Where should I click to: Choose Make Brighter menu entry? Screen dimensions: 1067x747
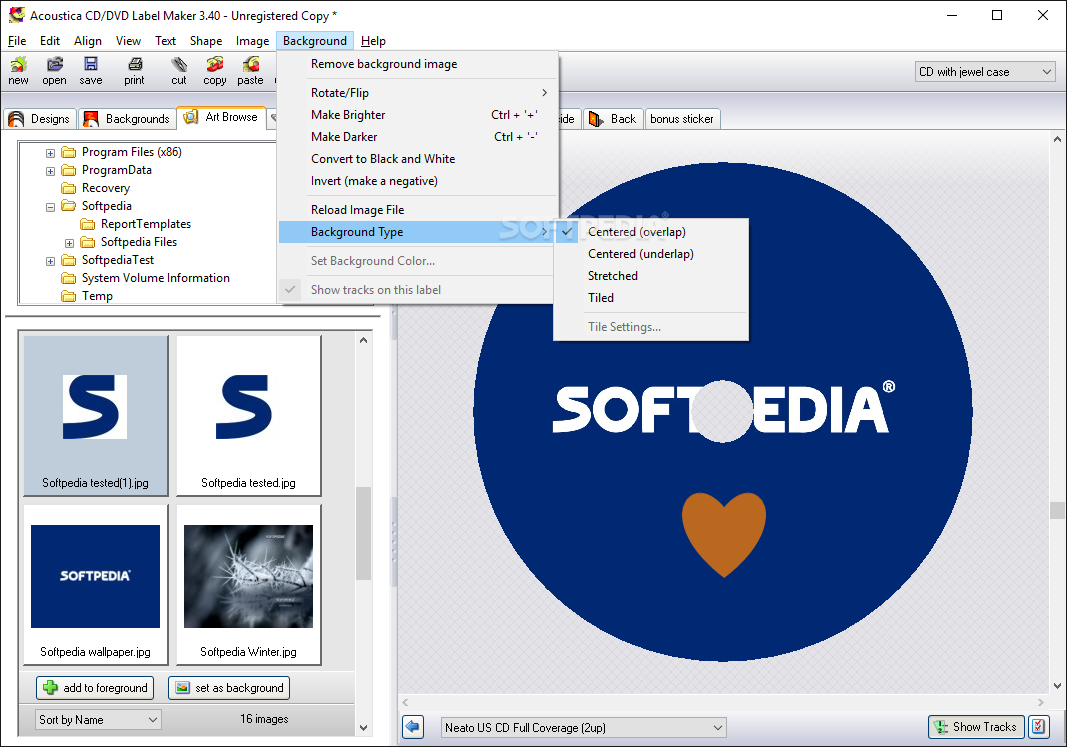418,115
